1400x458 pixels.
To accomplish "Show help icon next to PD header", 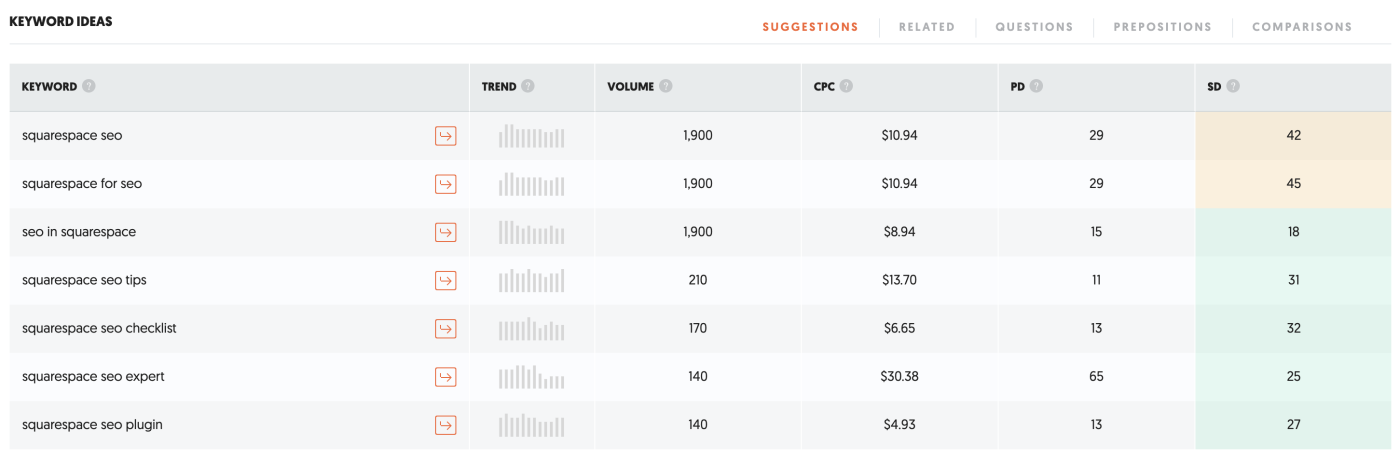I will click(x=1036, y=87).
